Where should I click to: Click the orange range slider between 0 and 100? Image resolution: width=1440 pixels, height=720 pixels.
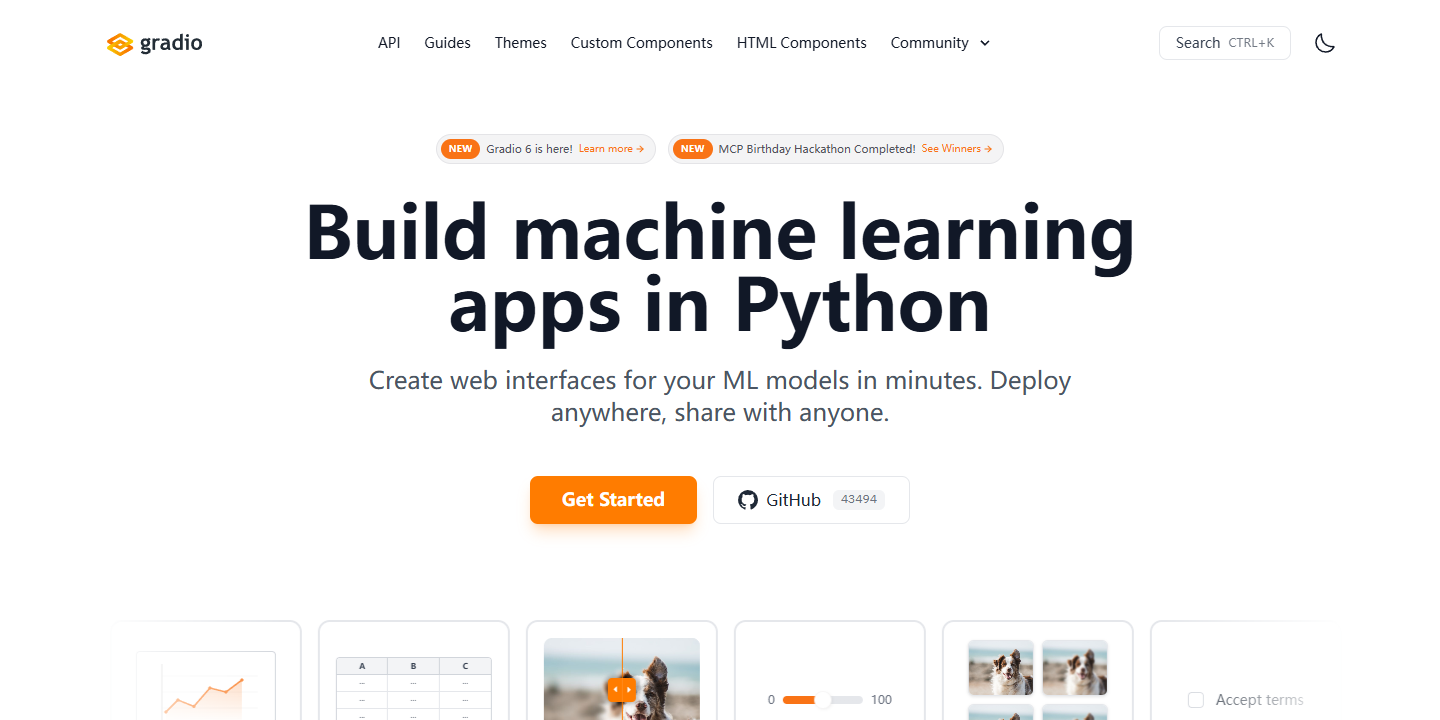823,700
